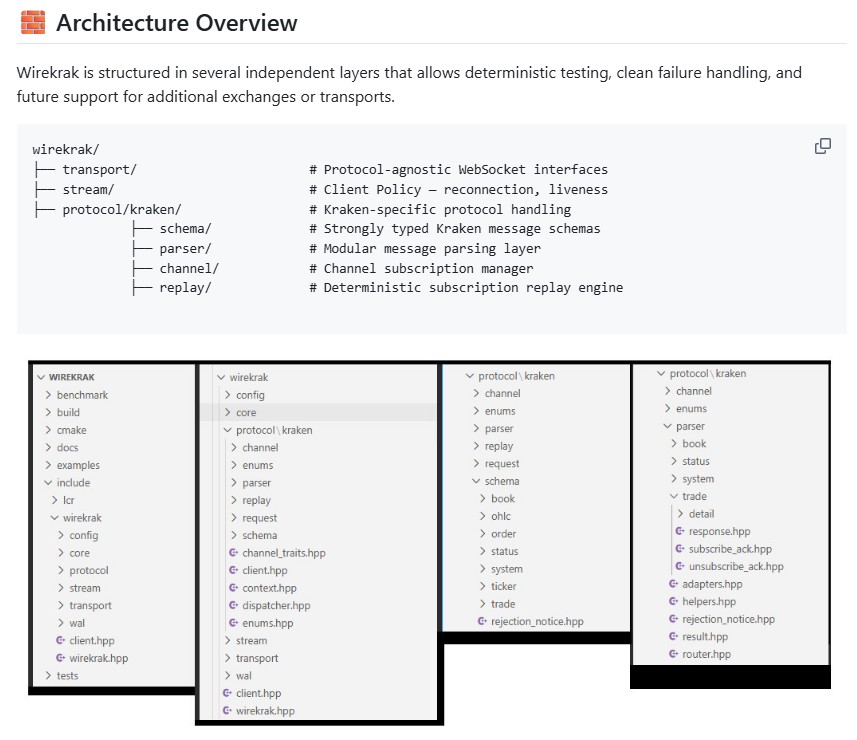Select helpers.hpp file name
Viewport: 857px width, 740px height.
click(x=709, y=601)
